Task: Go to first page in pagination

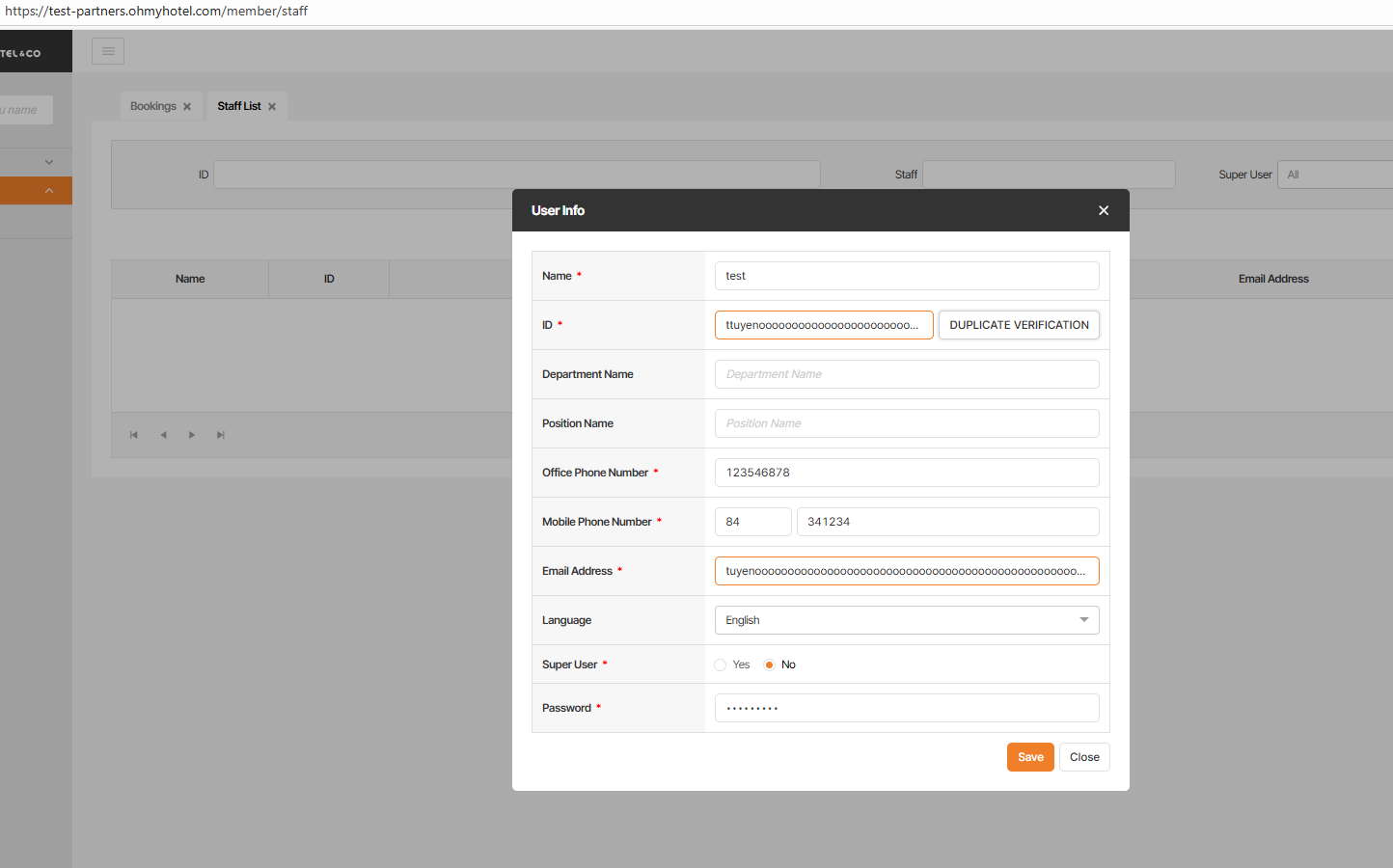Action: (x=134, y=435)
